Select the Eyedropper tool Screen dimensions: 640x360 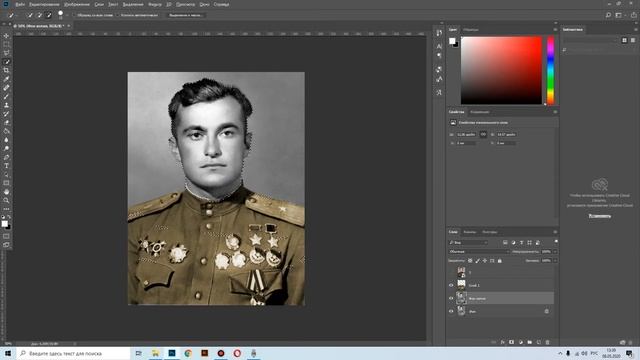point(6,79)
